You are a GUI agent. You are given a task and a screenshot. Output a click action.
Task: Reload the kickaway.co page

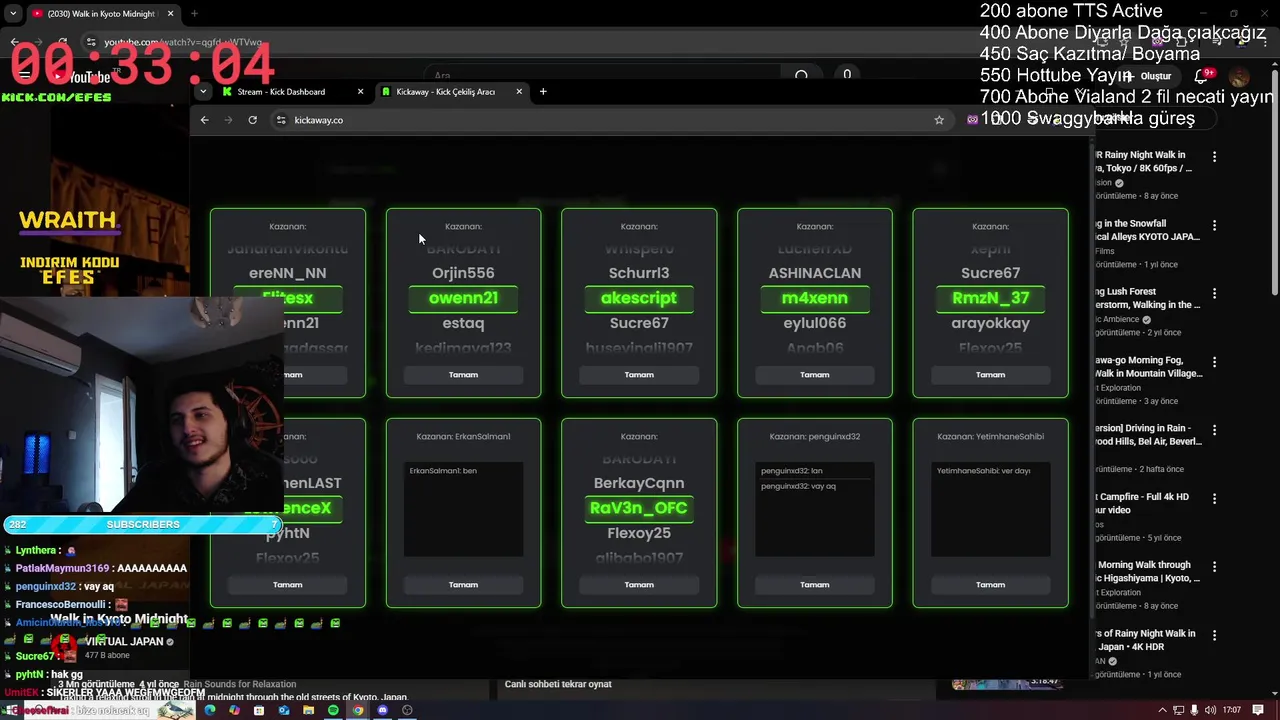click(x=252, y=120)
